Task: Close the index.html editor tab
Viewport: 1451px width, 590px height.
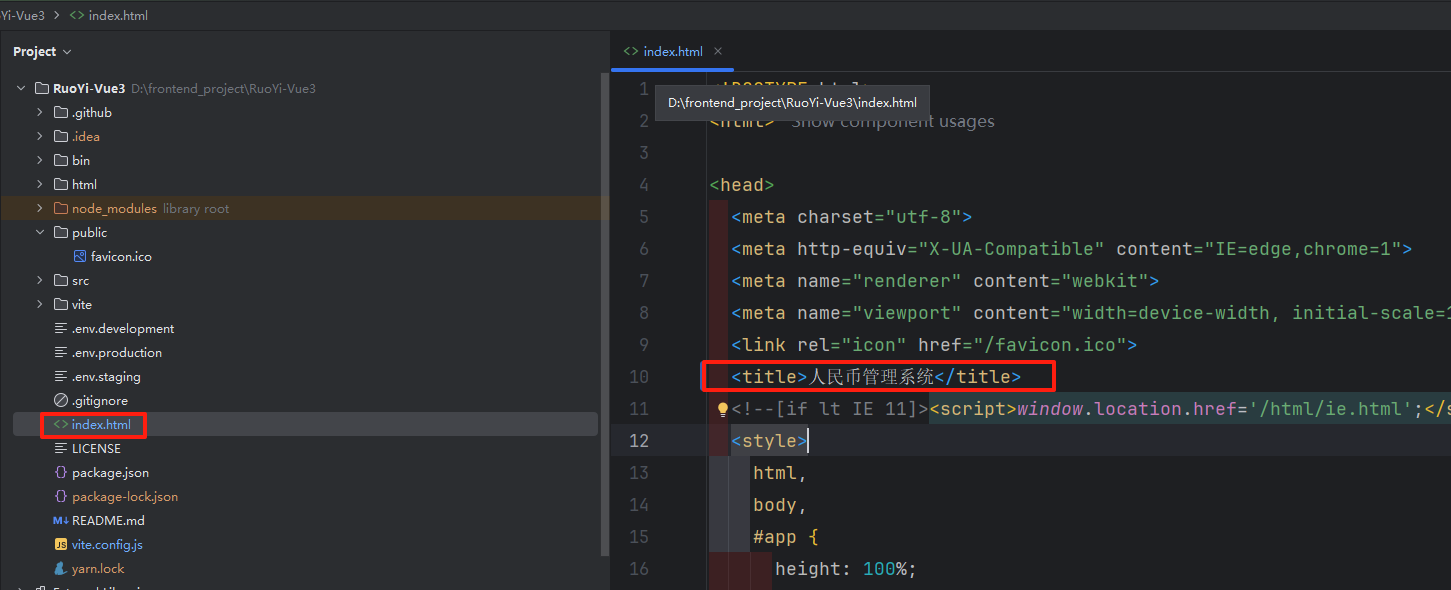Action: pos(718,51)
